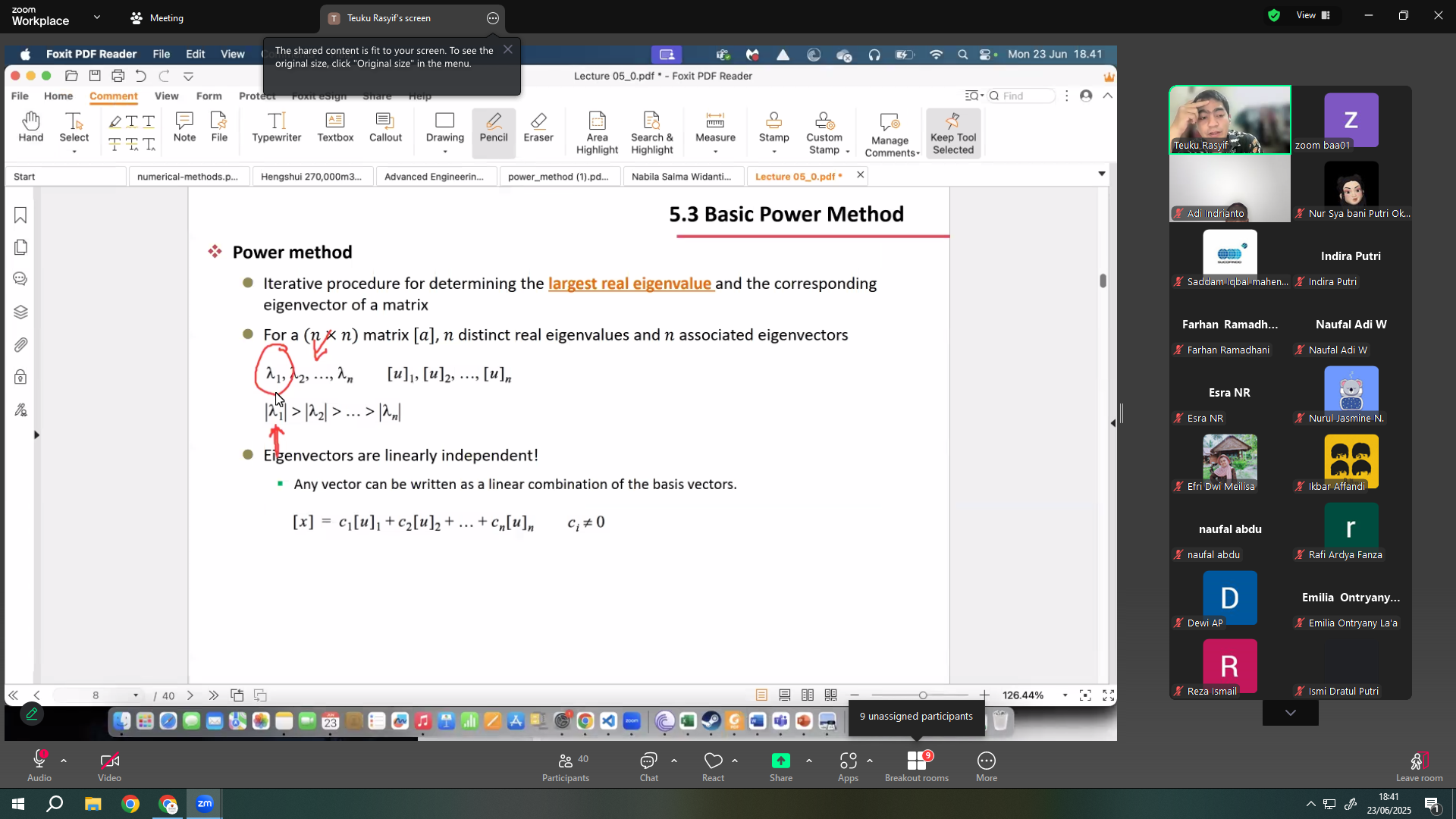Switch to continuous facing view mode
1456x819 pixels.
[831, 695]
